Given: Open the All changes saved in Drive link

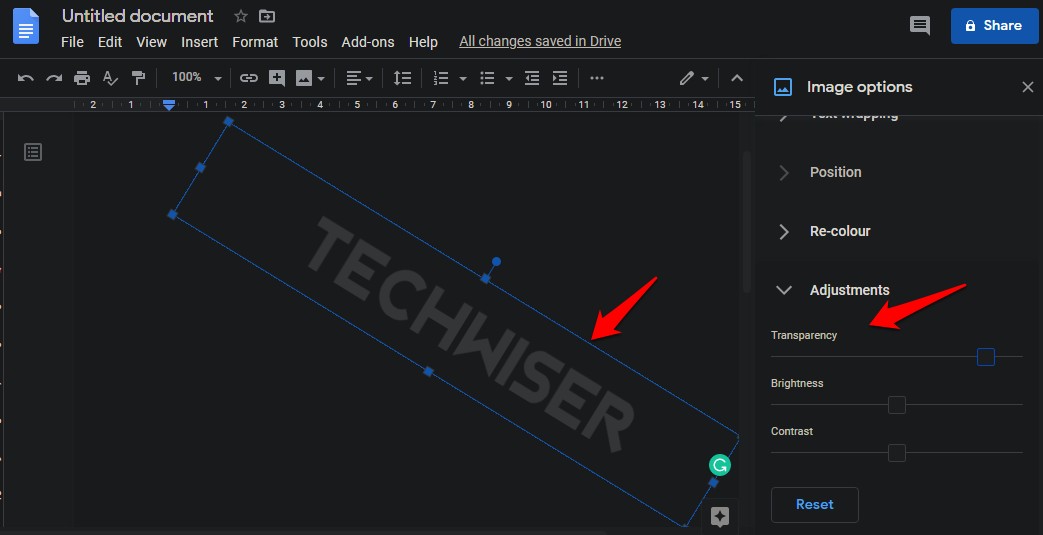Looking at the screenshot, I should click(540, 41).
